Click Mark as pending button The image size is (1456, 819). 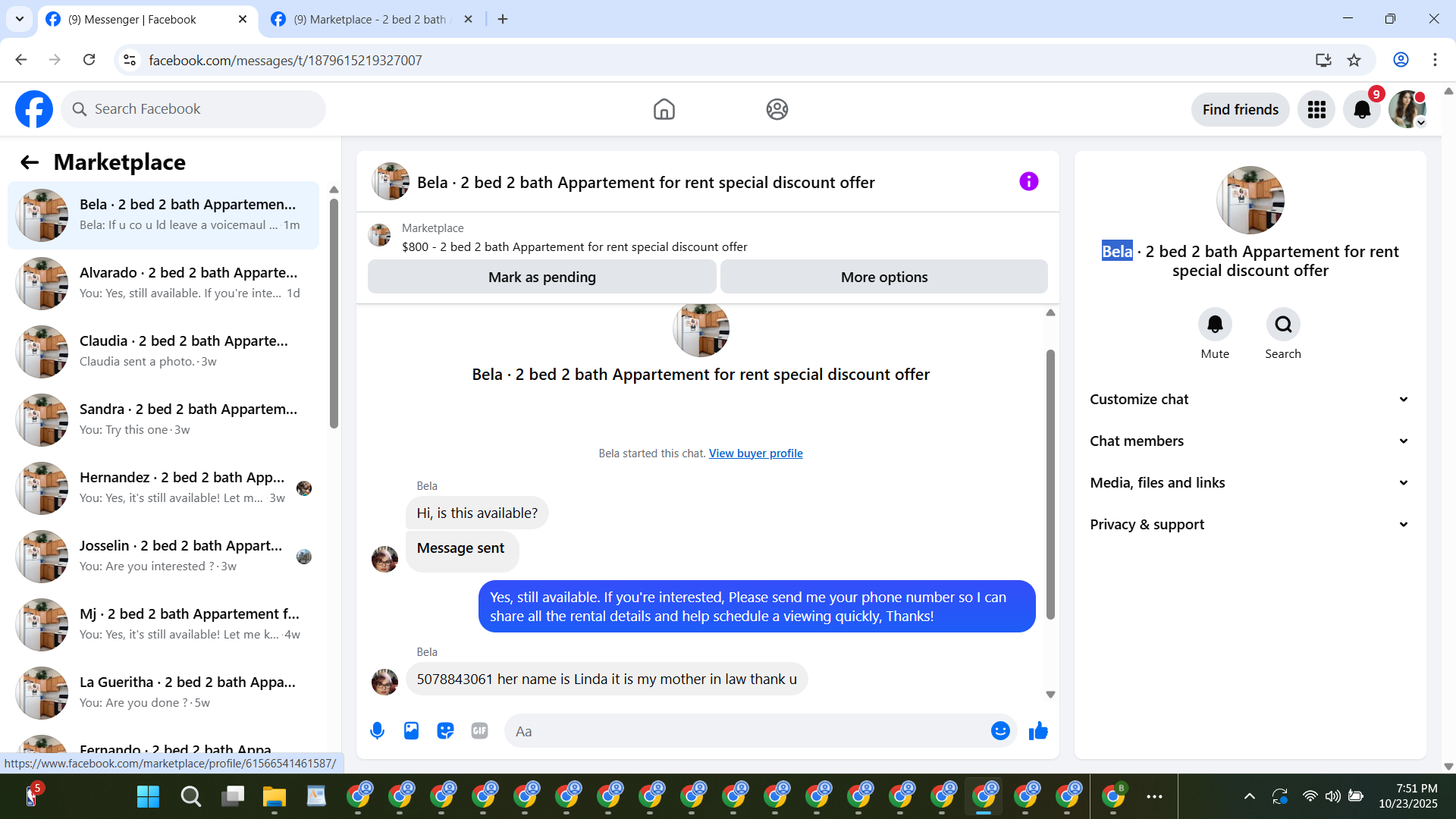coord(541,278)
